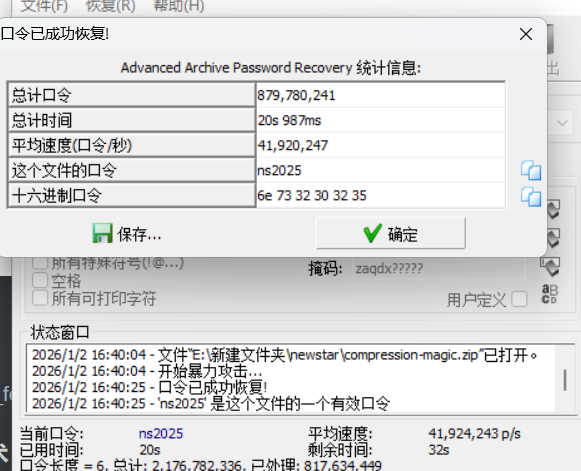Click the 确定 button
This screenshot has width=581, height=471.
point(391,233)
